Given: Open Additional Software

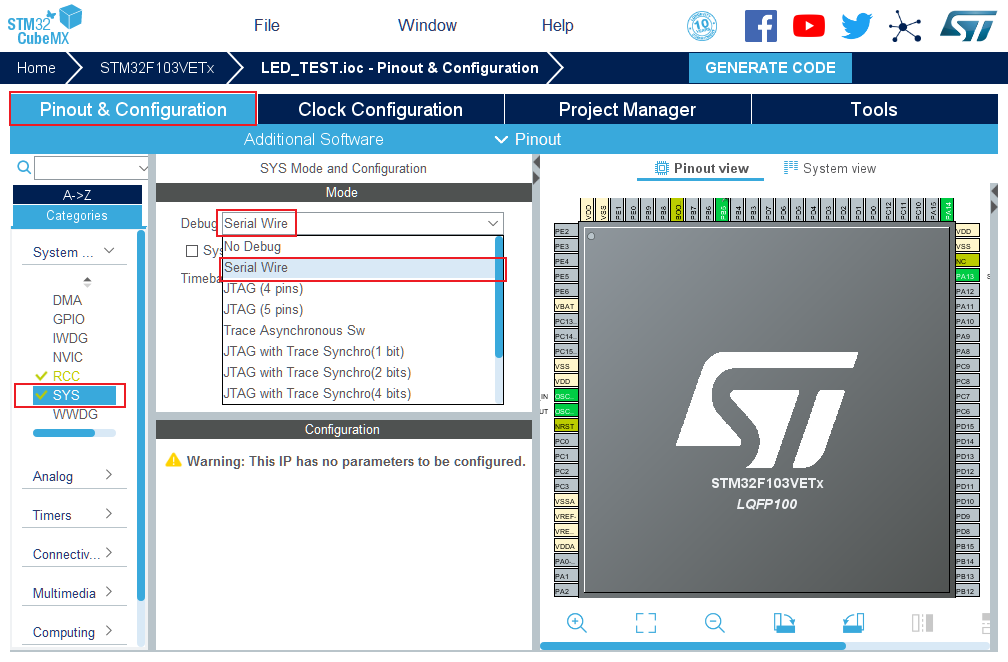Looking at the screenshot, I should click(x=314, y=139).
